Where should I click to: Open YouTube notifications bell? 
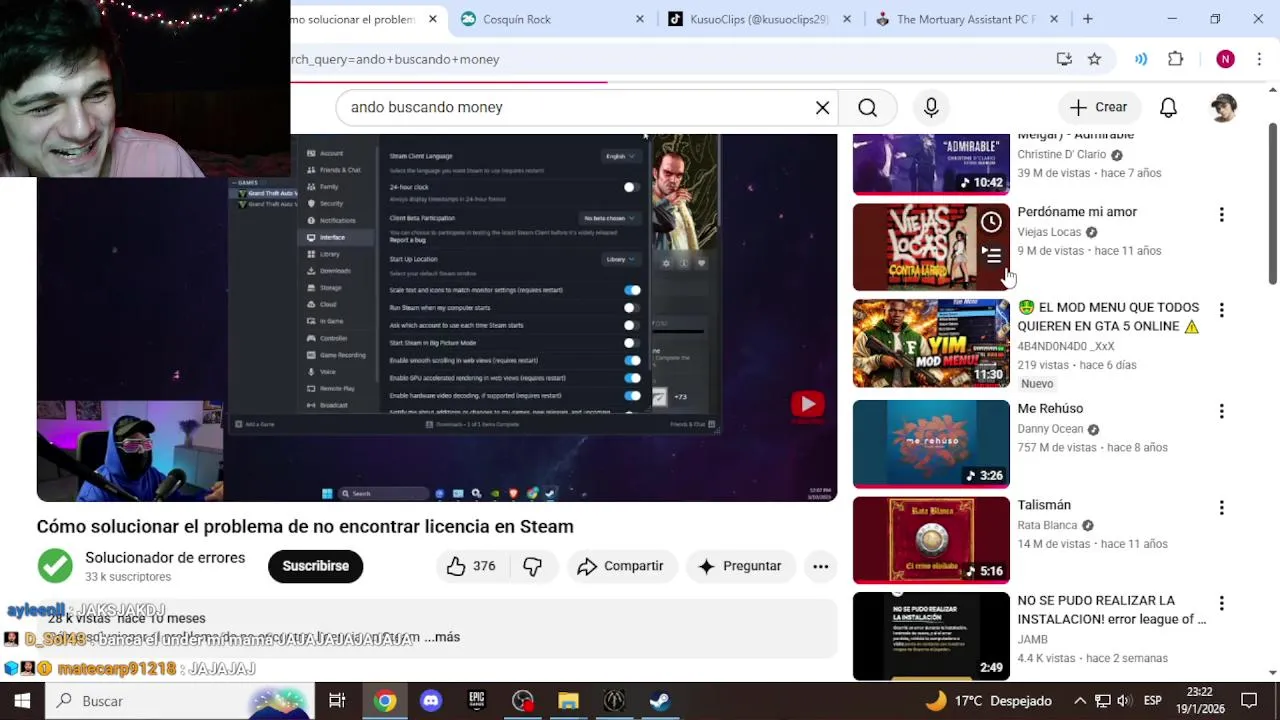[x=1168, y=107]
